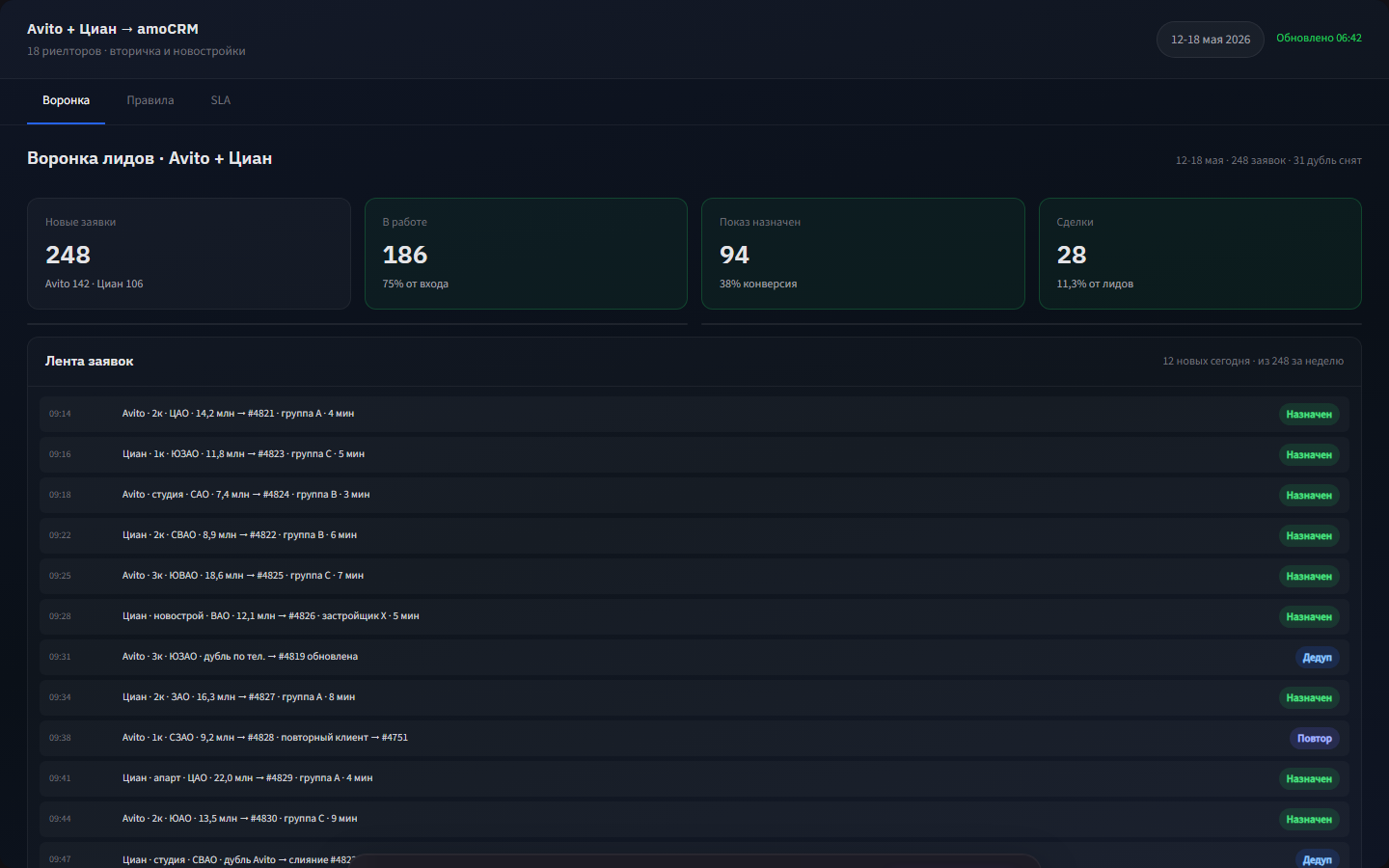Select the Сделки card showing 28
Screen dimensions: 1389x868
(1200, 254)
